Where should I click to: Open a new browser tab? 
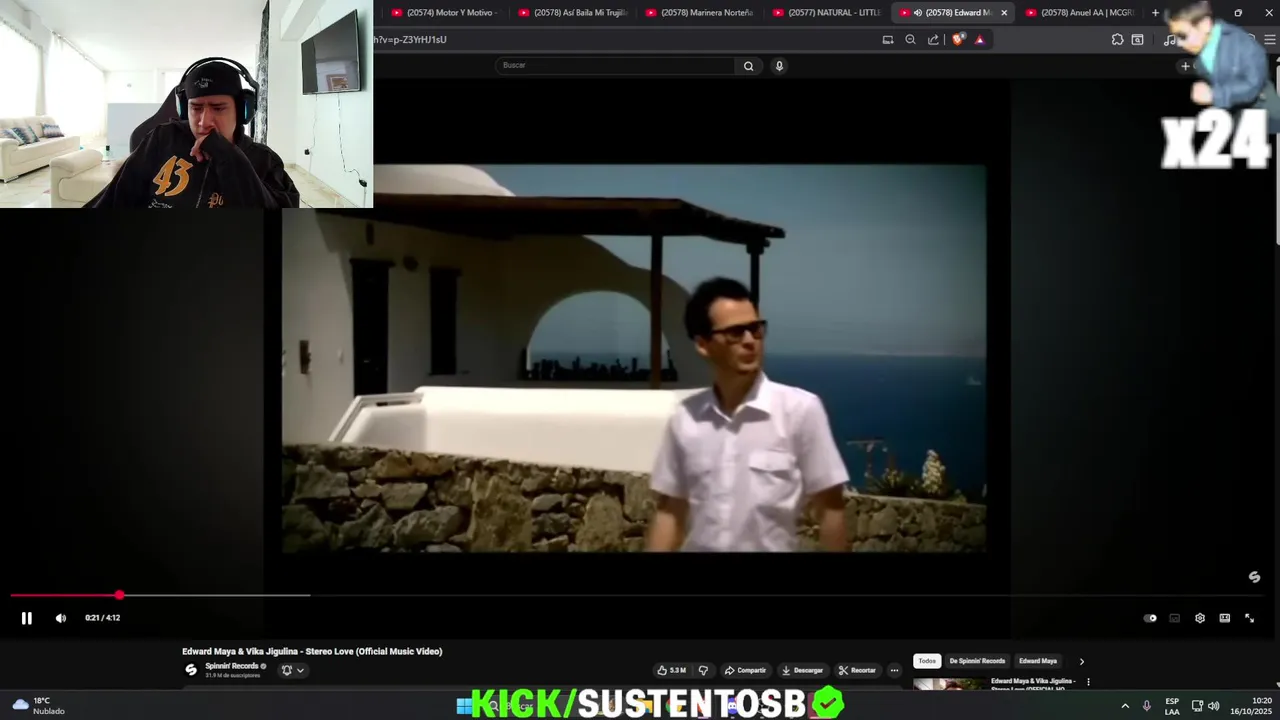click(1155, 13)
